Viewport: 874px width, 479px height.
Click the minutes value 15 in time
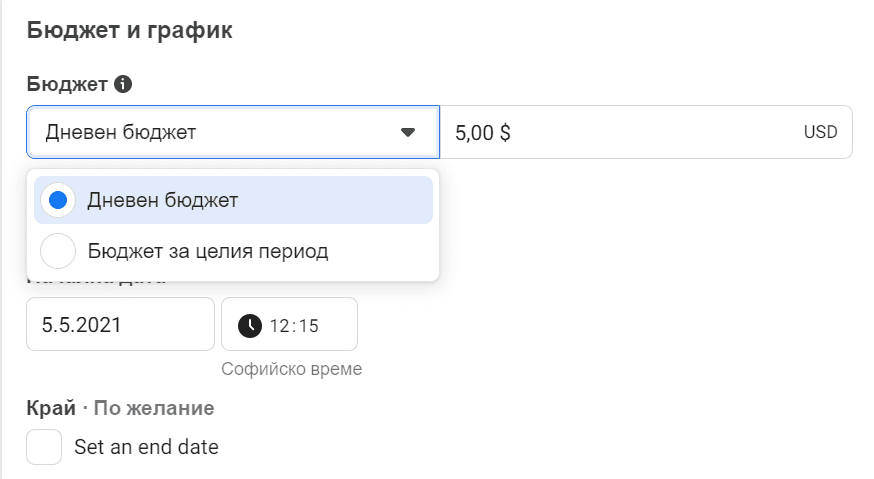coord(309,325)
